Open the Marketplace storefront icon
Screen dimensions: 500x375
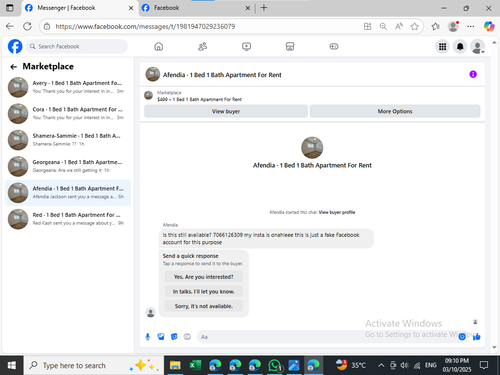pos(290,46)
